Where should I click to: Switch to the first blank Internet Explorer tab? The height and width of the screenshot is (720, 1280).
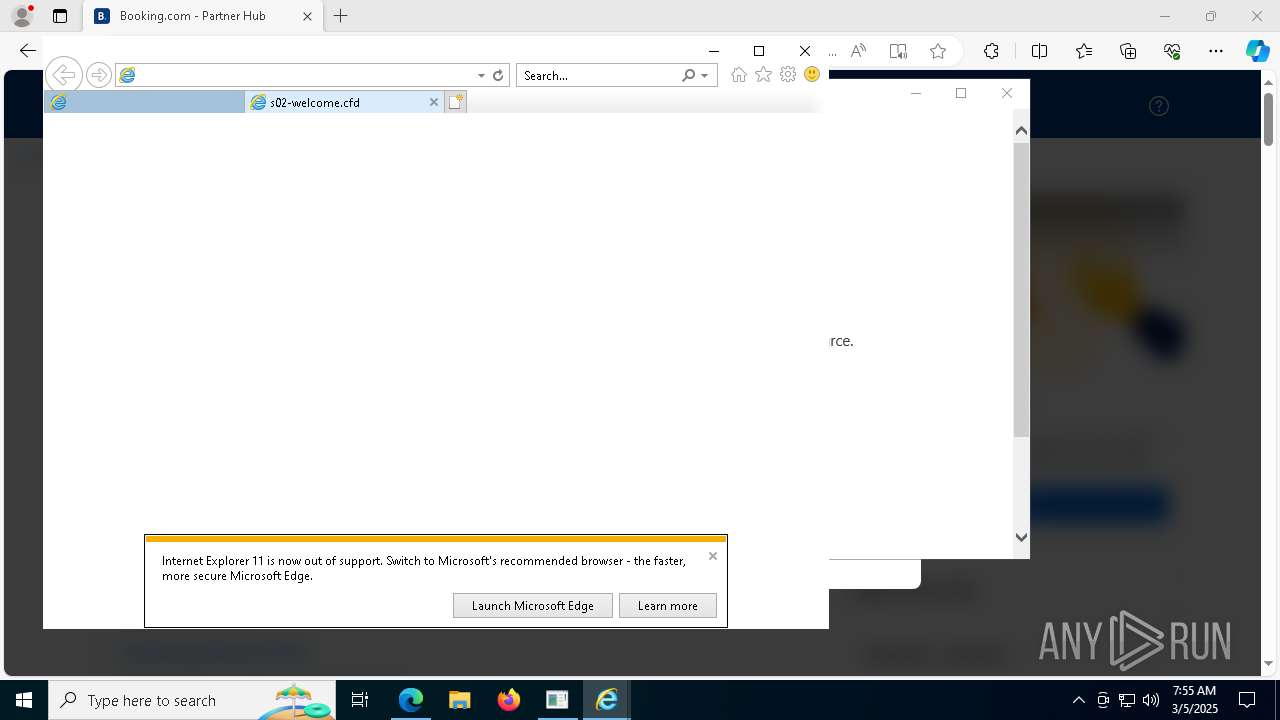click(144, 102)
